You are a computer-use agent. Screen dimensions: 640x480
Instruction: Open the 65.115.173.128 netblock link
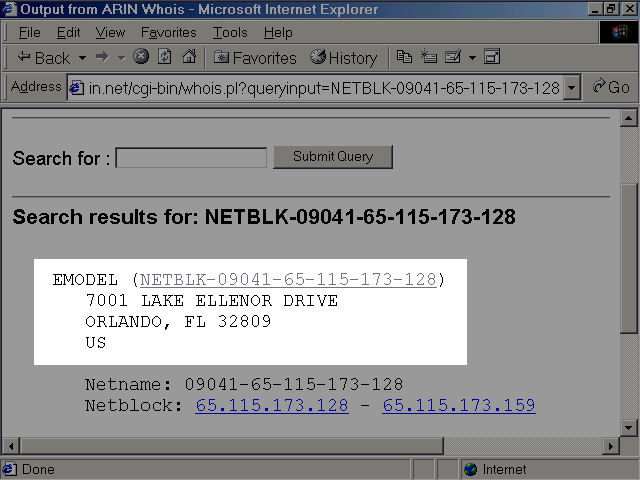point(272,405)
